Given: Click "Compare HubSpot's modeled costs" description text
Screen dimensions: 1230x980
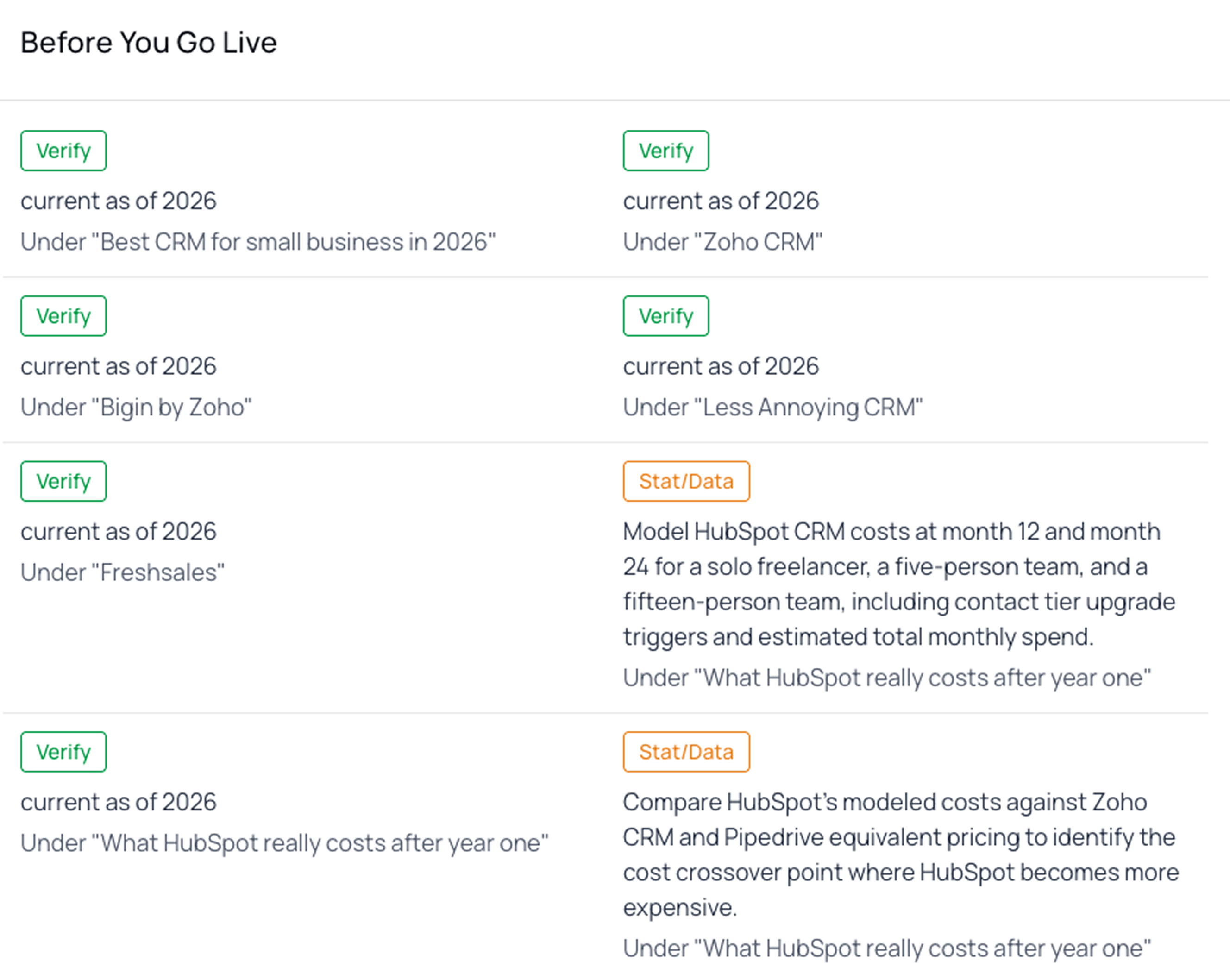Looking at the screenshot, I should [901, 854].
